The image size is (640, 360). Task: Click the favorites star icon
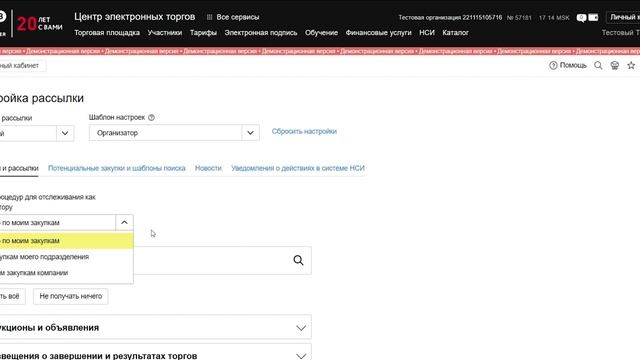point(631,65)
